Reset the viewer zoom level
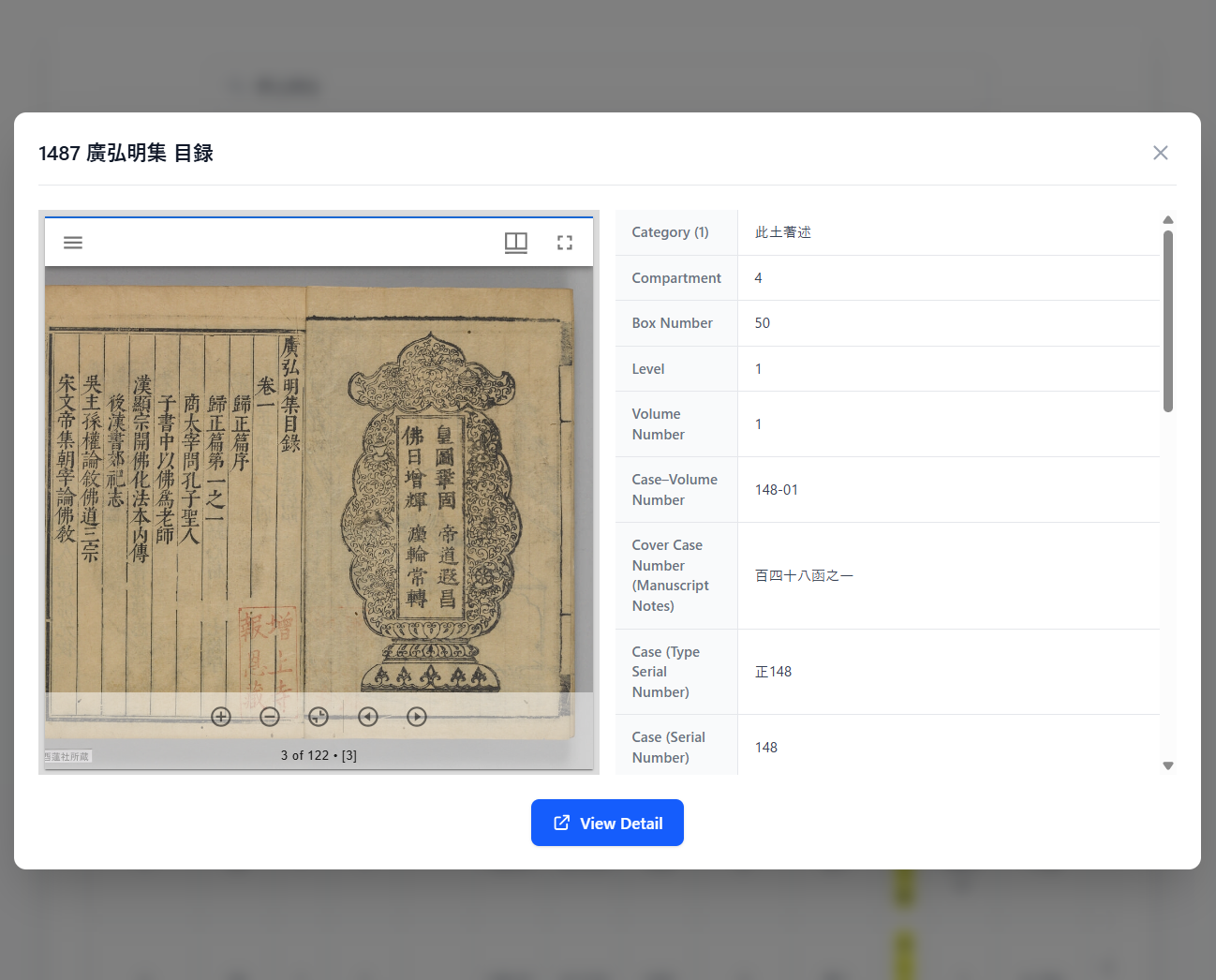The height and width of the screenshot is (980, 1216). (319, 717)
